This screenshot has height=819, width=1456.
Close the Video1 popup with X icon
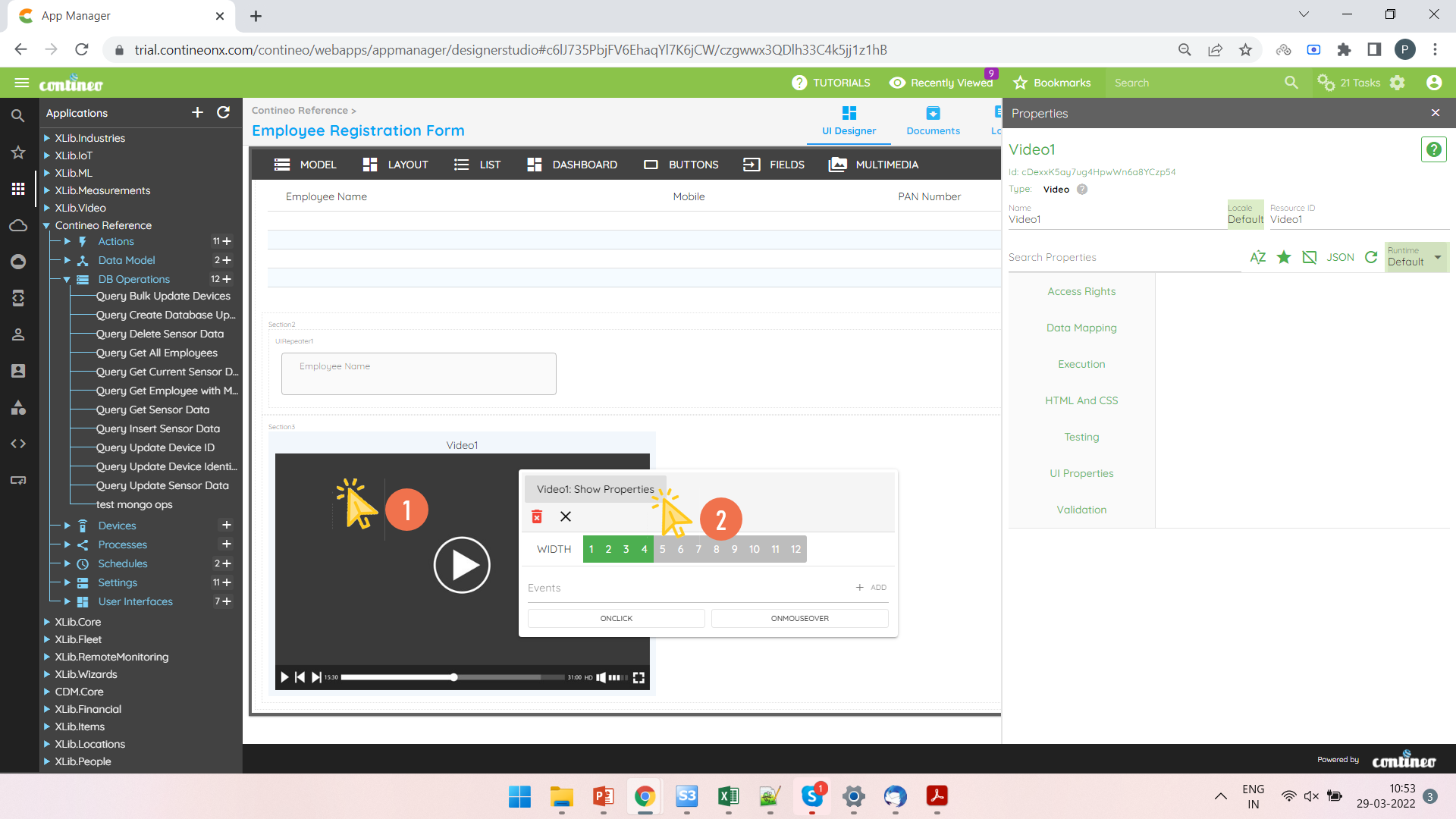pos(566,516)
